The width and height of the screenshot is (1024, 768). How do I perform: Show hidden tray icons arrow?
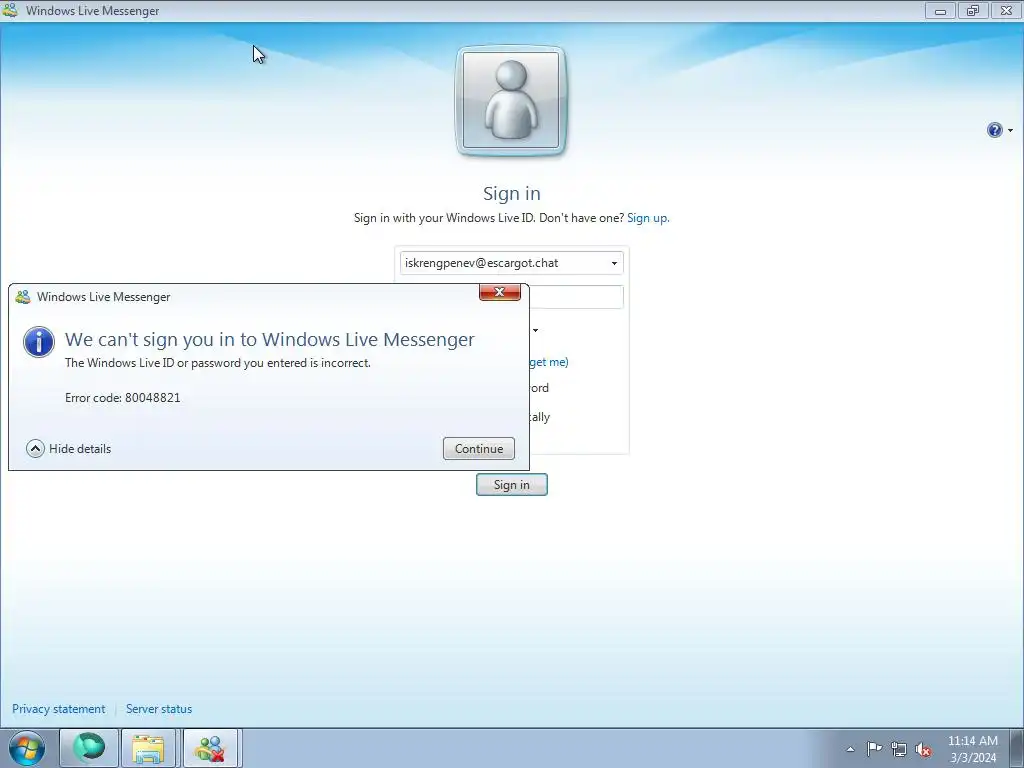(850, 748)
